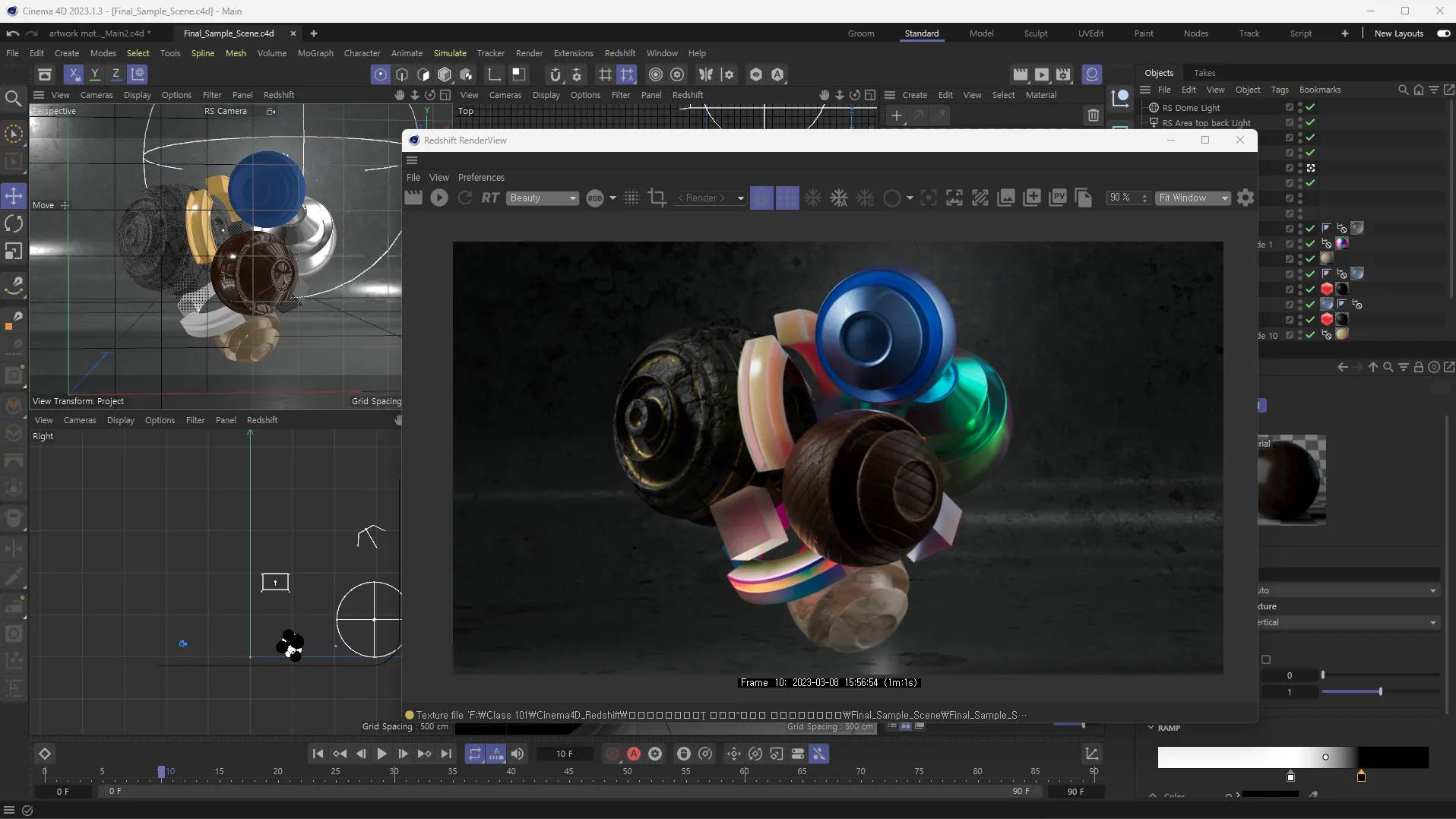The height and width of the screenshot is (819, 1456).
Task: Open RenderView settings gear
Action: click(1246, 198)
